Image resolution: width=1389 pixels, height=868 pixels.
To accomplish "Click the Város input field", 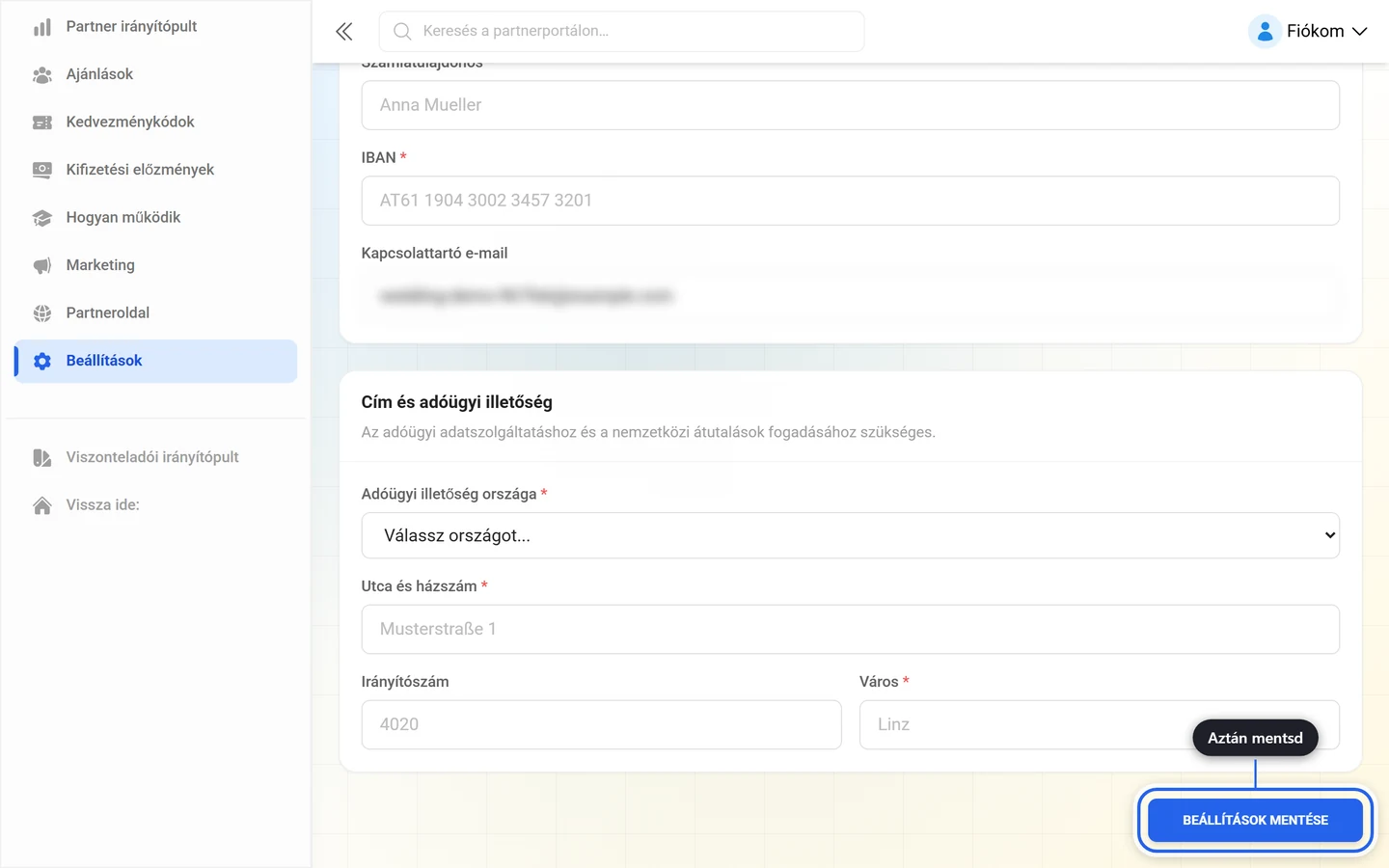I will point(1100,724).
